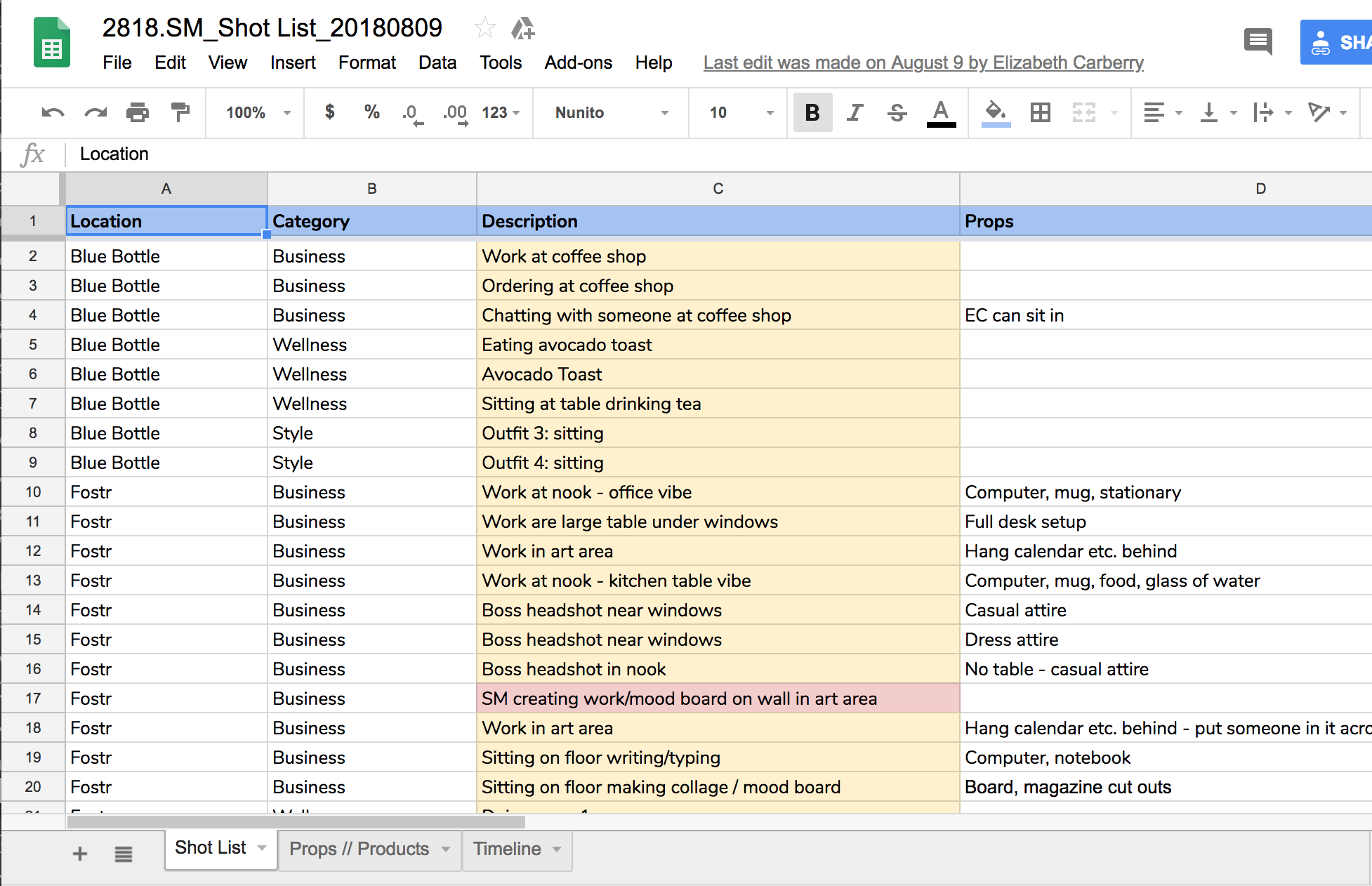Open the Insert menu
Viewport: 1372px width, 886px height.
(x=293, y=62)
